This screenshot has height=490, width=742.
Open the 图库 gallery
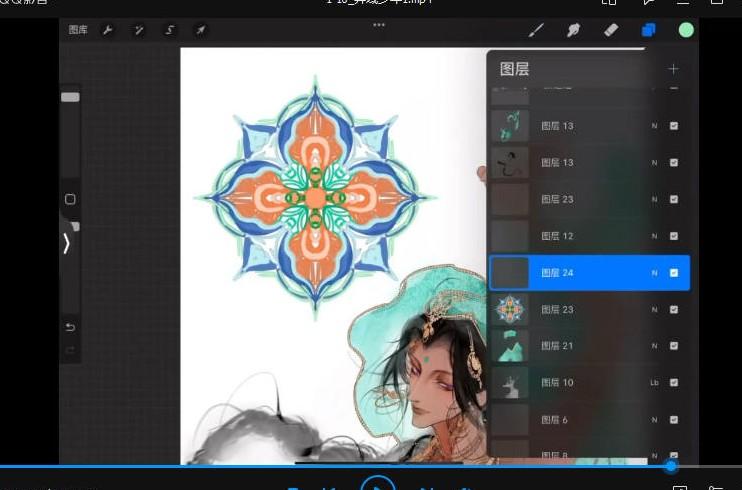tap(78, 30)
